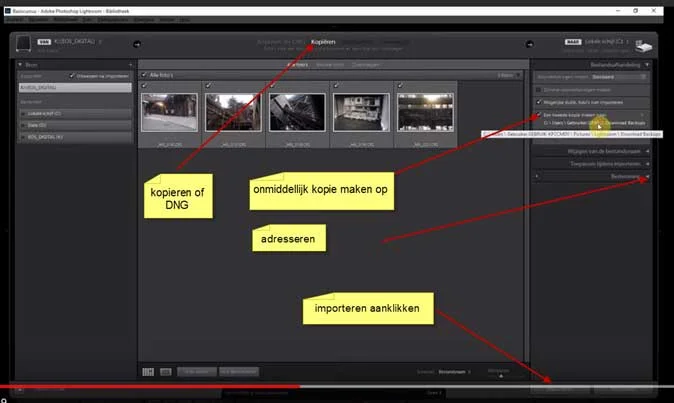
Task: Switch to loupe view icon in bottom toolbar
Action: click(165, 372)
